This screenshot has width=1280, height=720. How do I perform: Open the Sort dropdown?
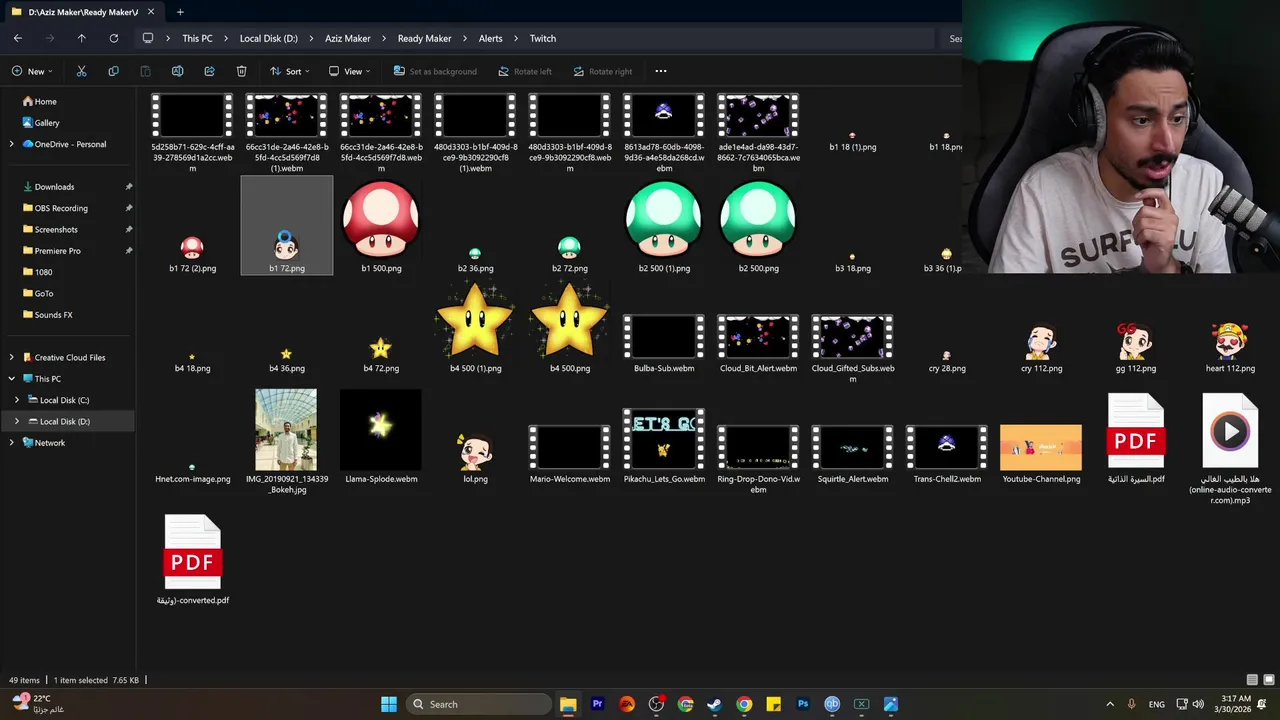[x=289, y=71]
